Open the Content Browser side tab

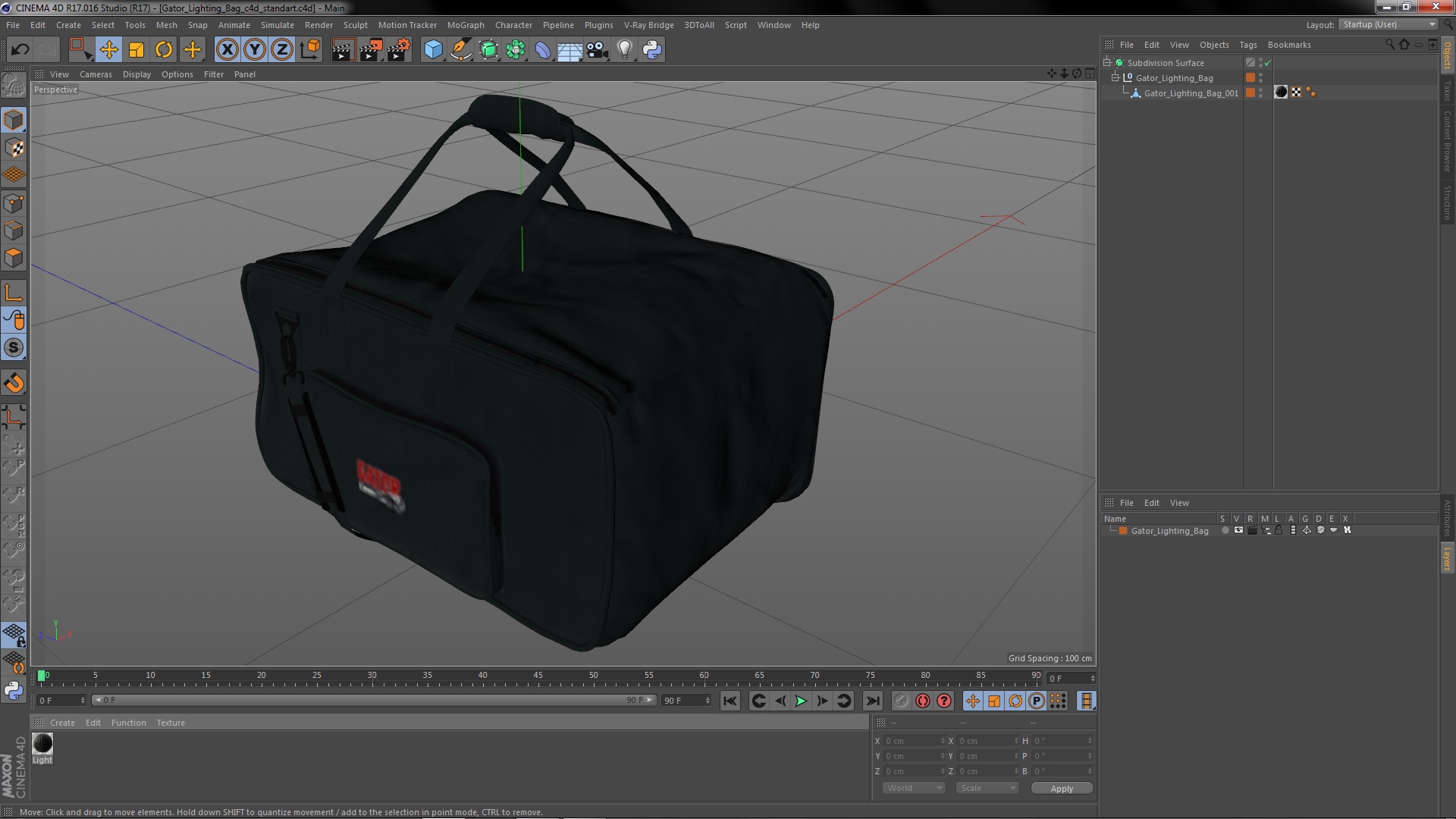click(x=1447, y=141)
